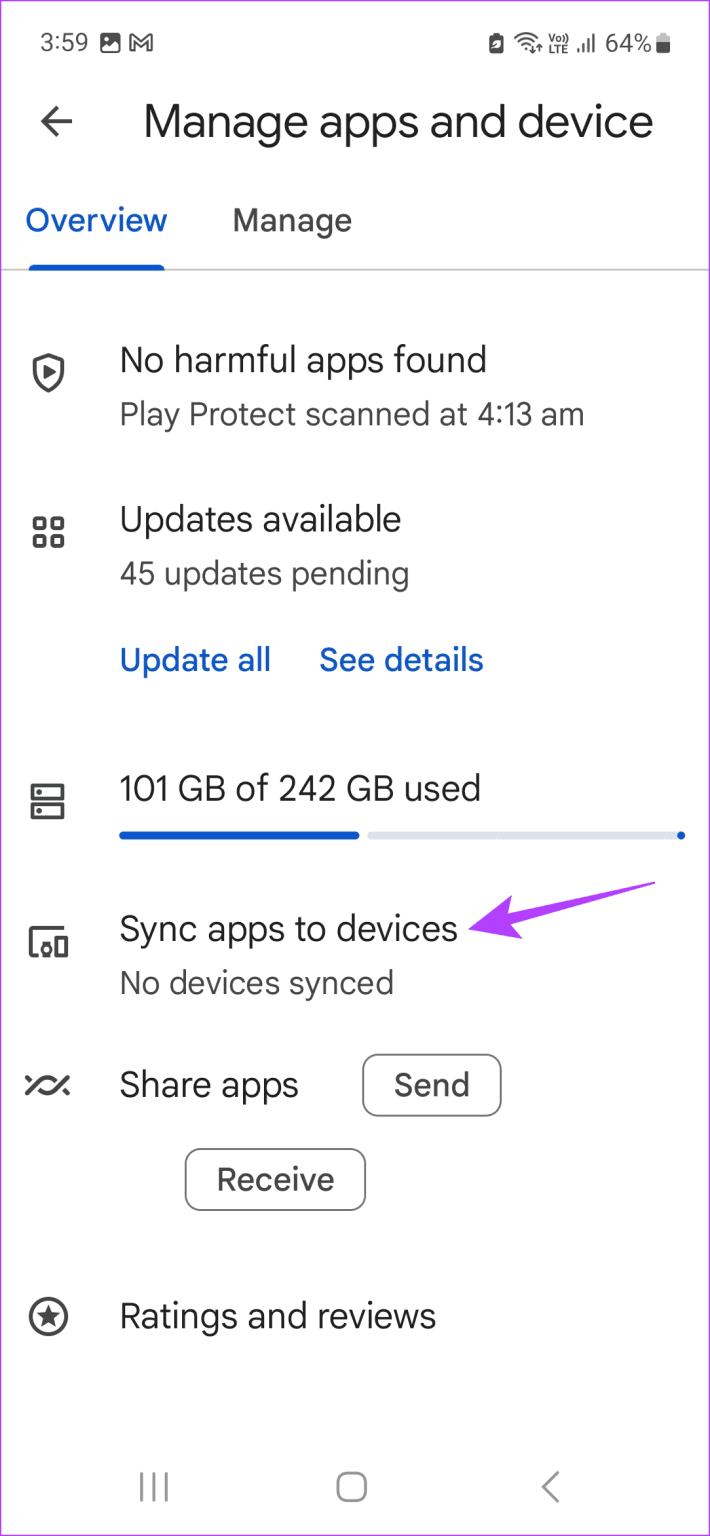Tap Update all to update pending apps
This screenshot has width=710, height=1536.
[x=195, y=660]
